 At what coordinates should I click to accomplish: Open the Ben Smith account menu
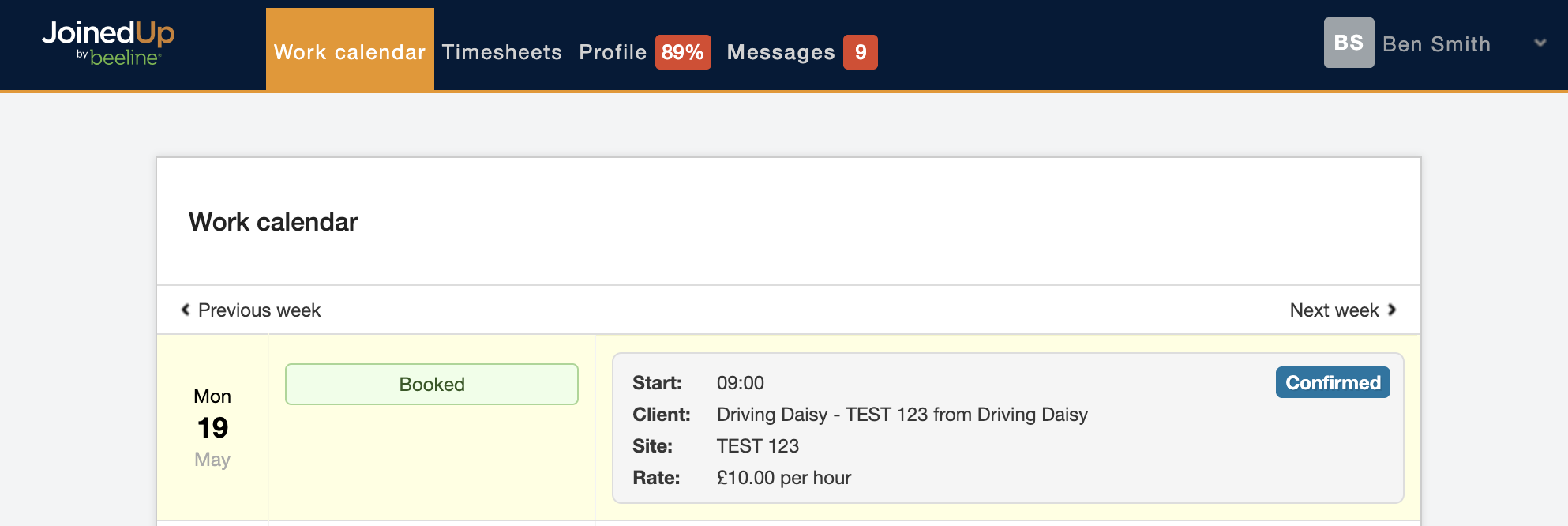point(1436,44)
